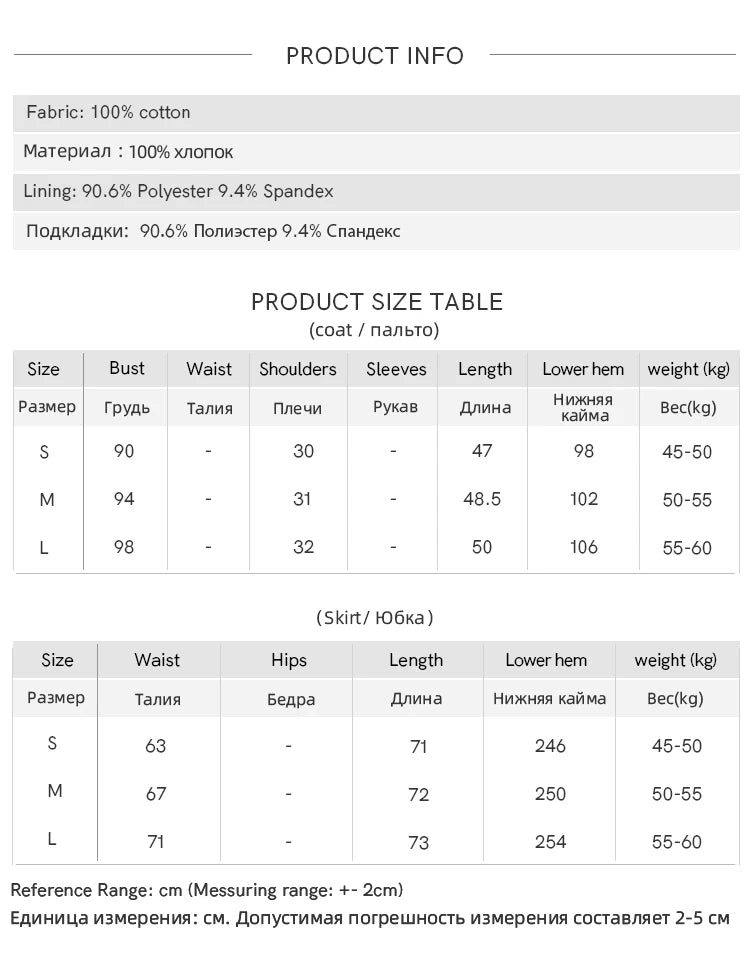Click skirt lower hem value 250
This screenshot has width=750, height=964.
pyautogui.click(x=550, y=794)
